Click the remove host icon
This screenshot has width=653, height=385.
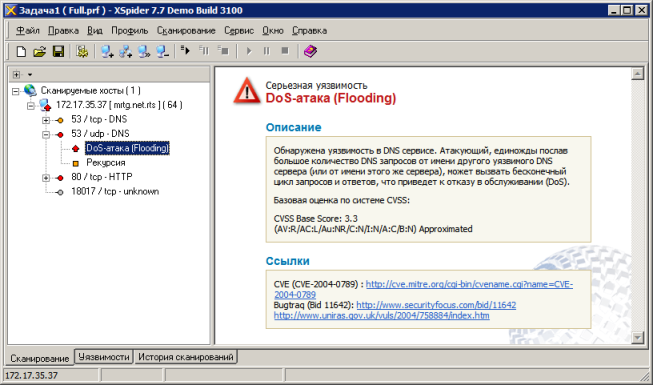click(x=162, y=51)
